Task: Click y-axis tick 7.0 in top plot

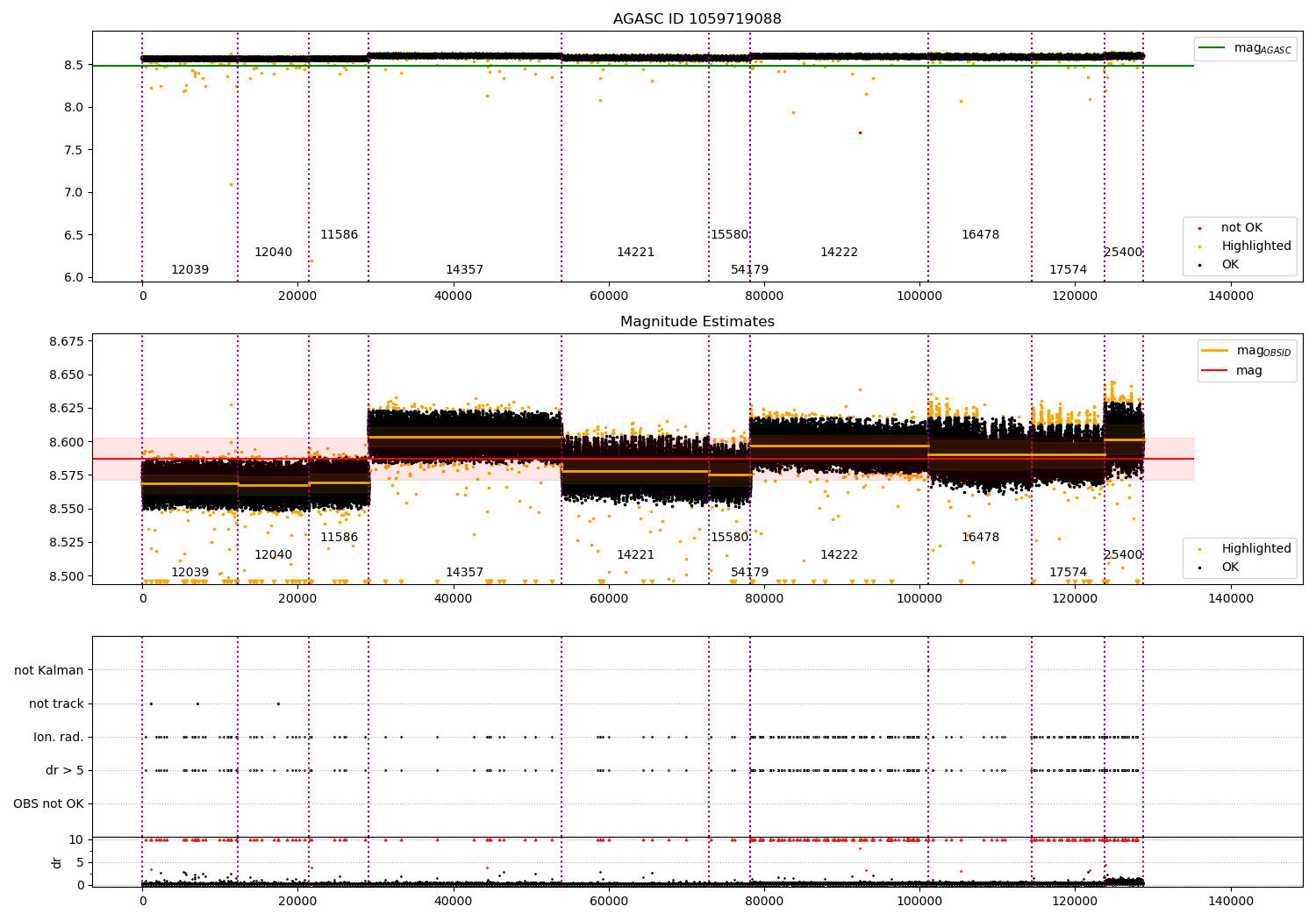Action: click(74, 193)
